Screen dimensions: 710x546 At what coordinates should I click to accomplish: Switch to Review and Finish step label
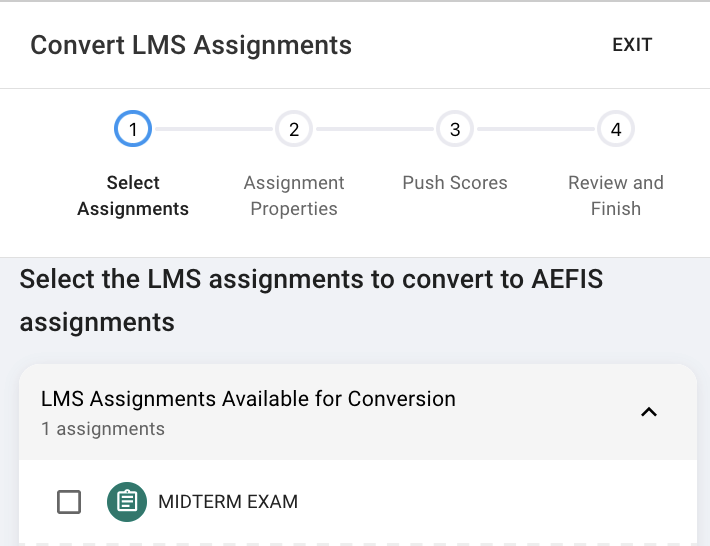coord(616,196)
